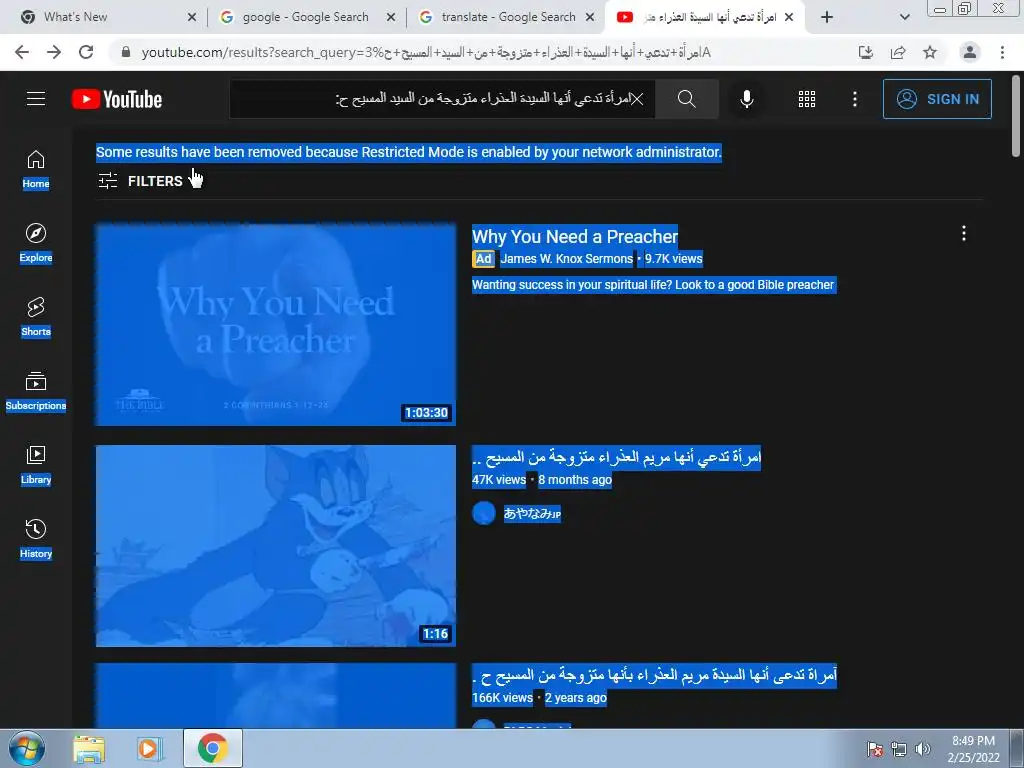Click the install app icon in address bar
Viewport: 1024px width, 768px height.
pyautogui.click(x=866, y=52)
